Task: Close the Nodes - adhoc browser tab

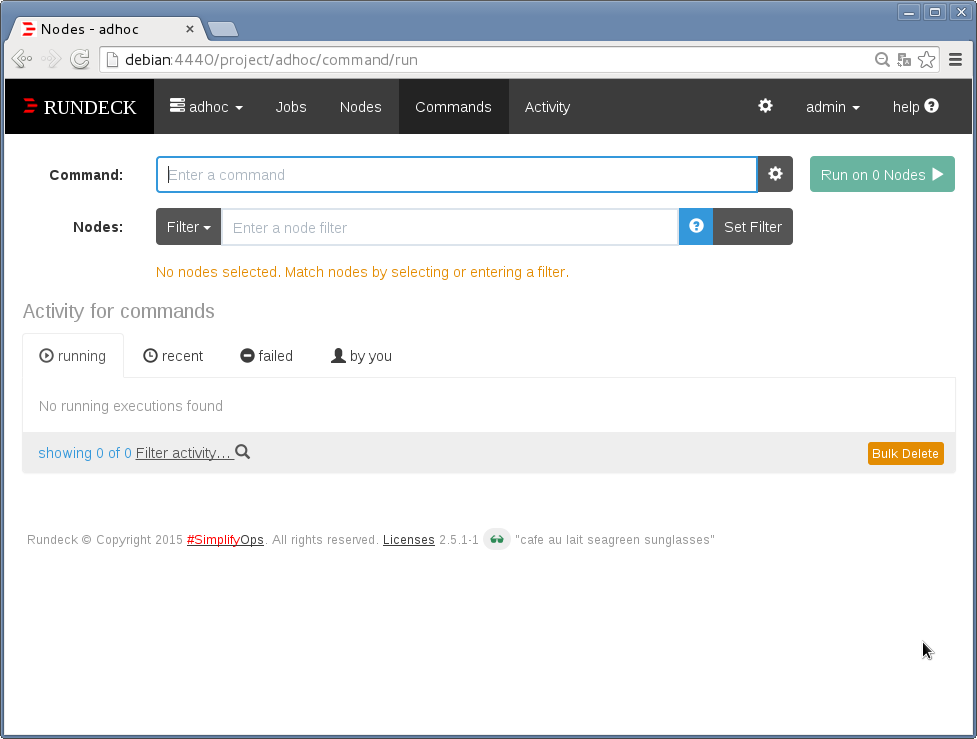Action: tap(190, 29)
